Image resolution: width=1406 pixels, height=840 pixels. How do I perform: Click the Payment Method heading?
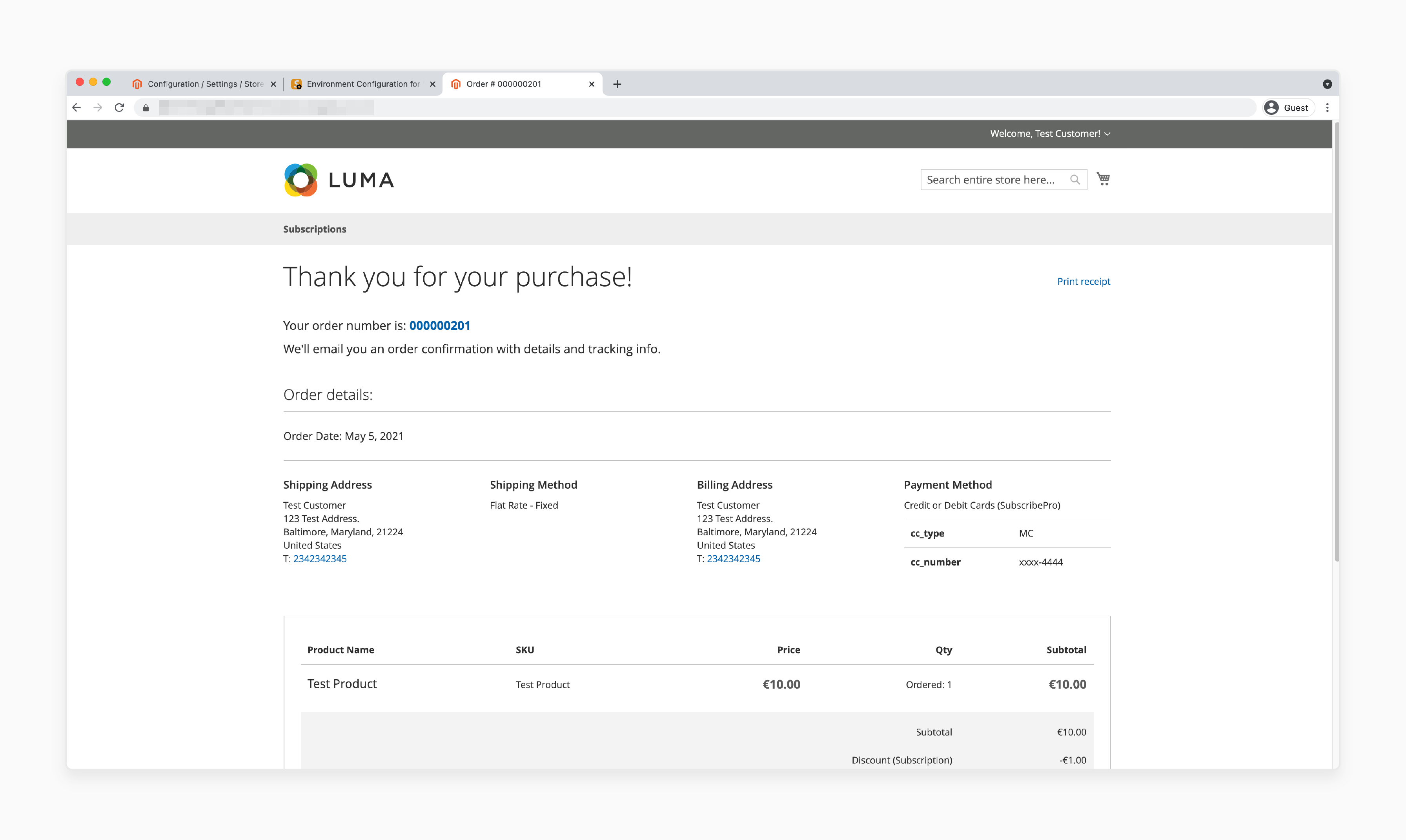click(948, 485)
